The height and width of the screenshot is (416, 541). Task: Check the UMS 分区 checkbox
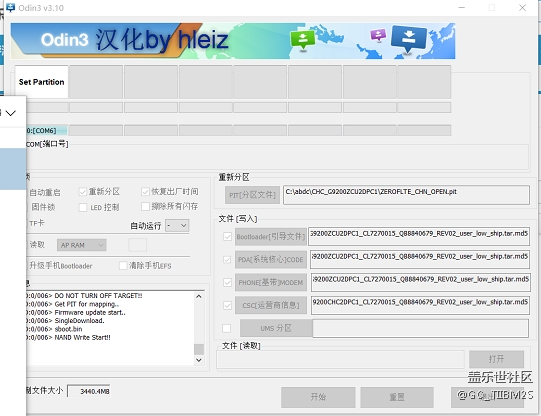227,328
